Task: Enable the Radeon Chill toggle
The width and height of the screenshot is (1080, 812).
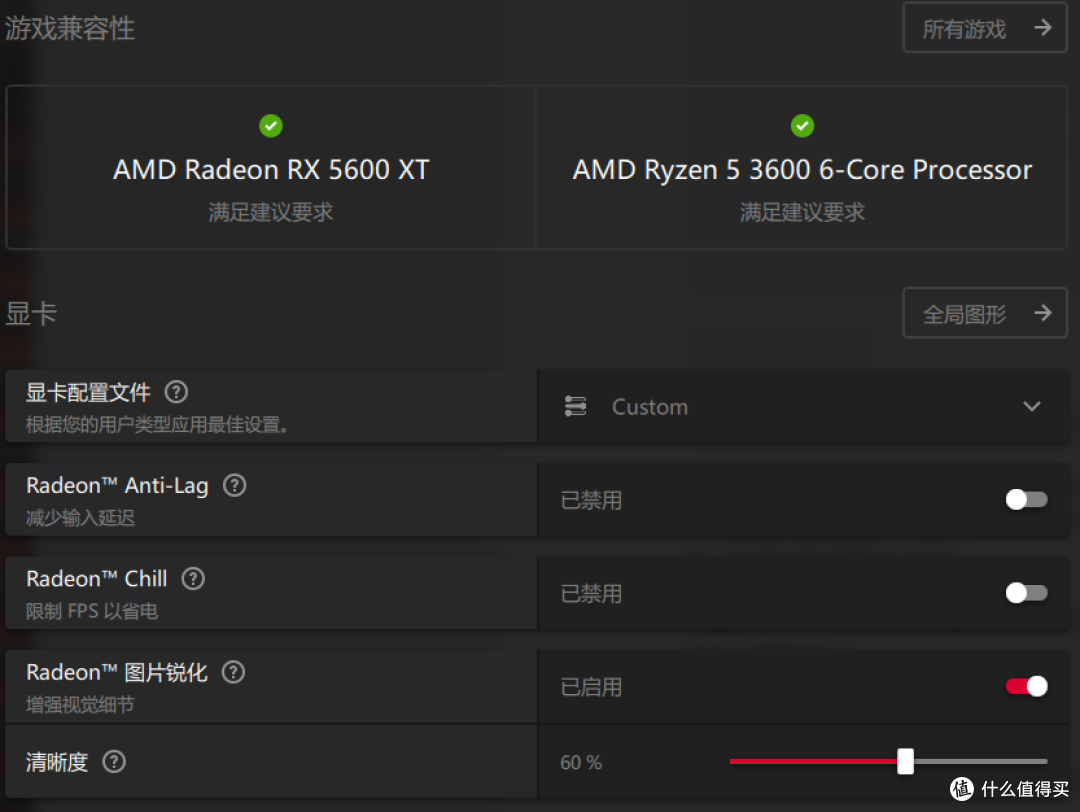Action: tap(1026, 593)
